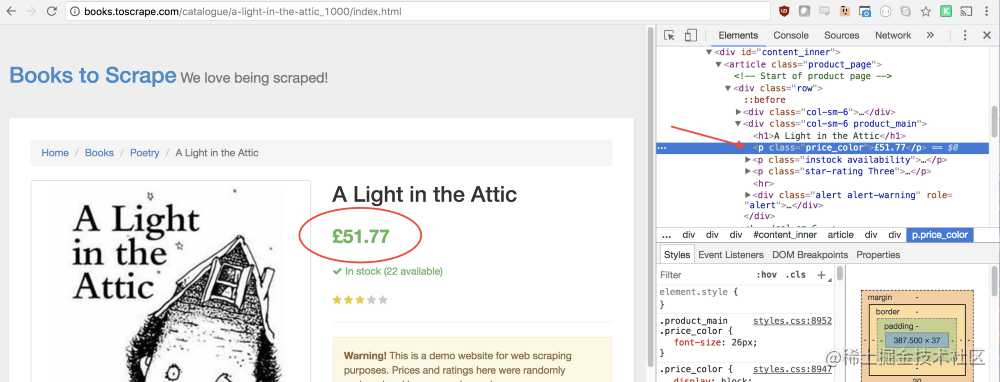Toggle the device toolbar in DevTools
This screenshot has height=382, width=1000.
(x=691, y=36)
